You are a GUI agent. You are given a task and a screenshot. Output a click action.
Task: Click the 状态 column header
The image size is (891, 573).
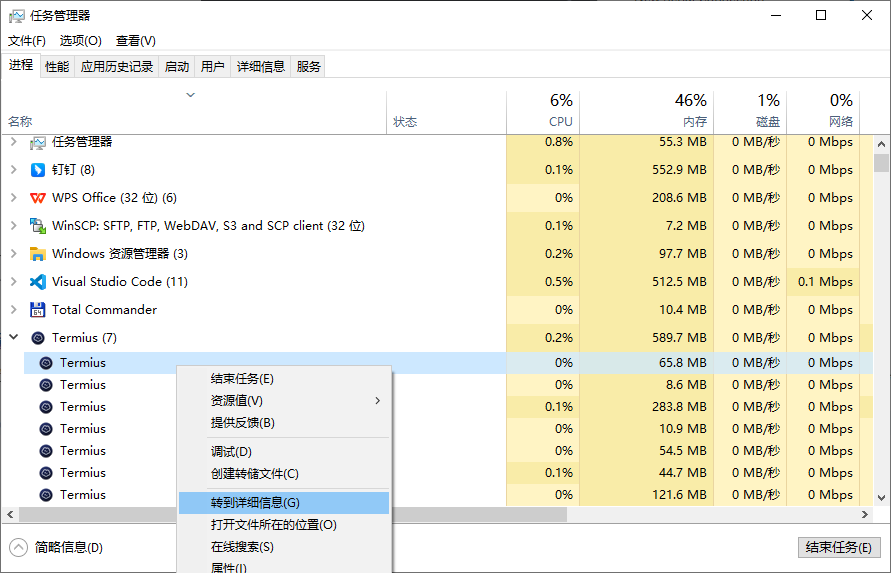[x=447, y=112]
